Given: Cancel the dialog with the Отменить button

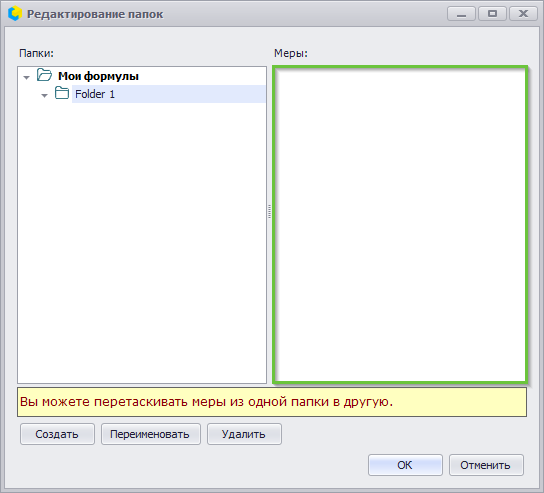Looking at the screenshot, I should (486, 465).
